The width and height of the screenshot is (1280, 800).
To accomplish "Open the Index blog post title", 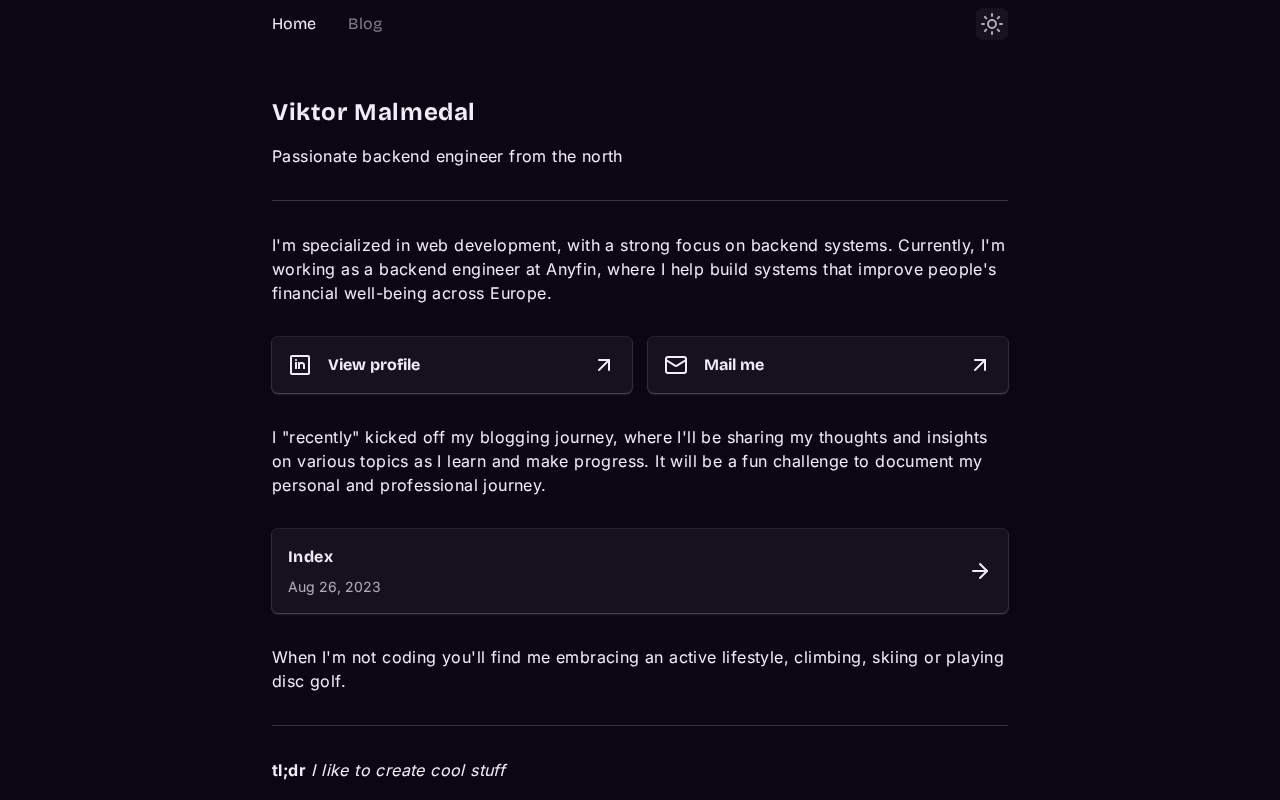I will [x=310, y=557].
